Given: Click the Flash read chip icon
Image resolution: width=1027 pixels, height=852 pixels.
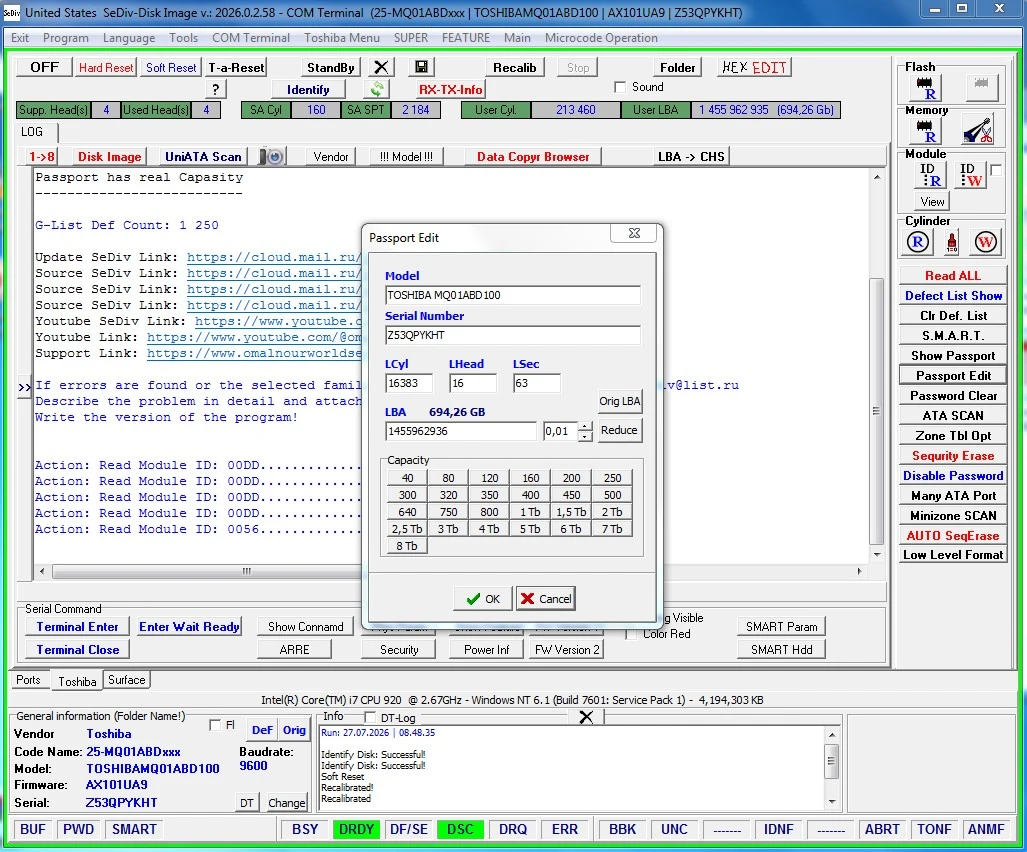Looking at the screenshot, I should coord(925,87).
